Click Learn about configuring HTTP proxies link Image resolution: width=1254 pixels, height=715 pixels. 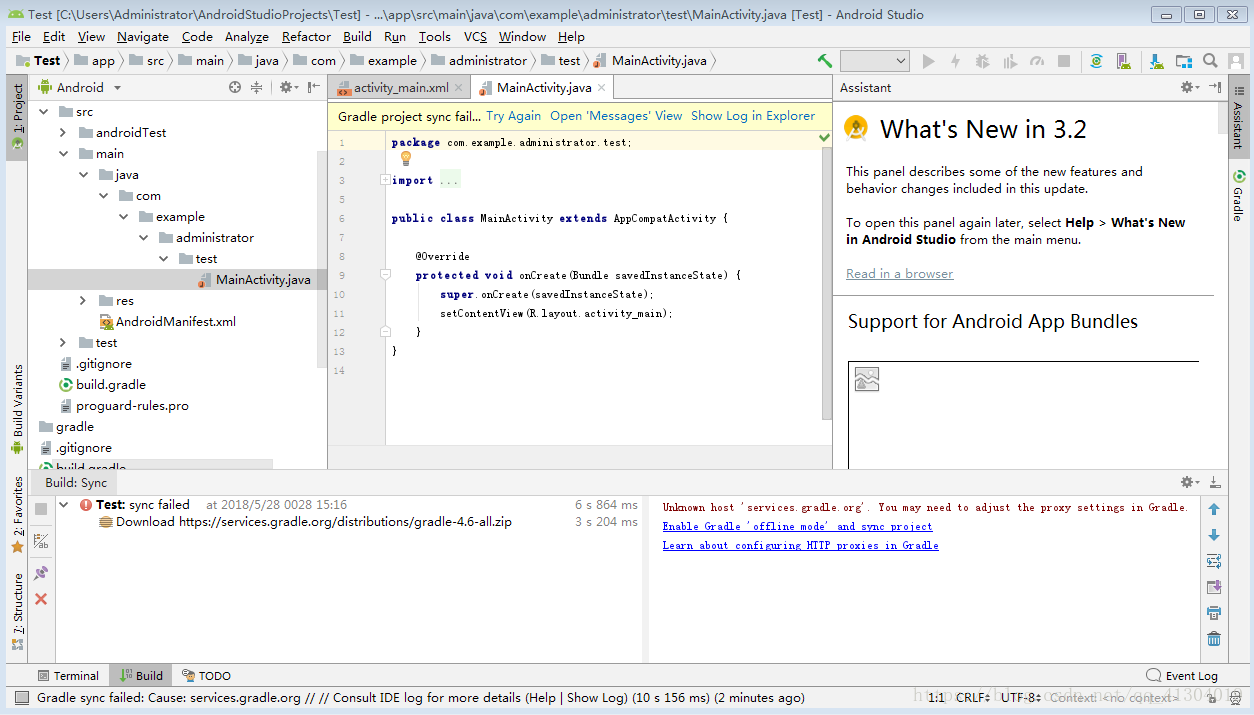[x=800, y=545]
